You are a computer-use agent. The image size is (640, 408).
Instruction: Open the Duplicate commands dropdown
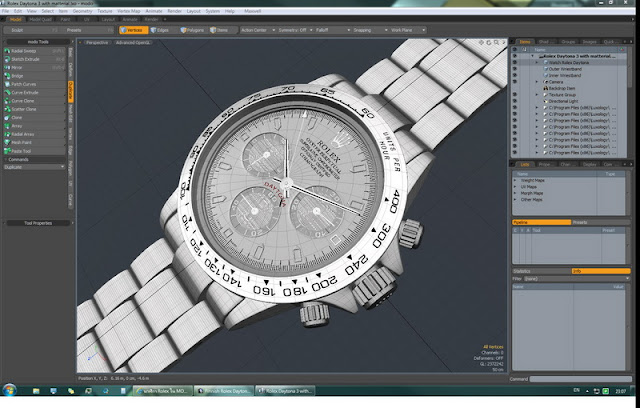pyautogui.click(x=34, y=167)
